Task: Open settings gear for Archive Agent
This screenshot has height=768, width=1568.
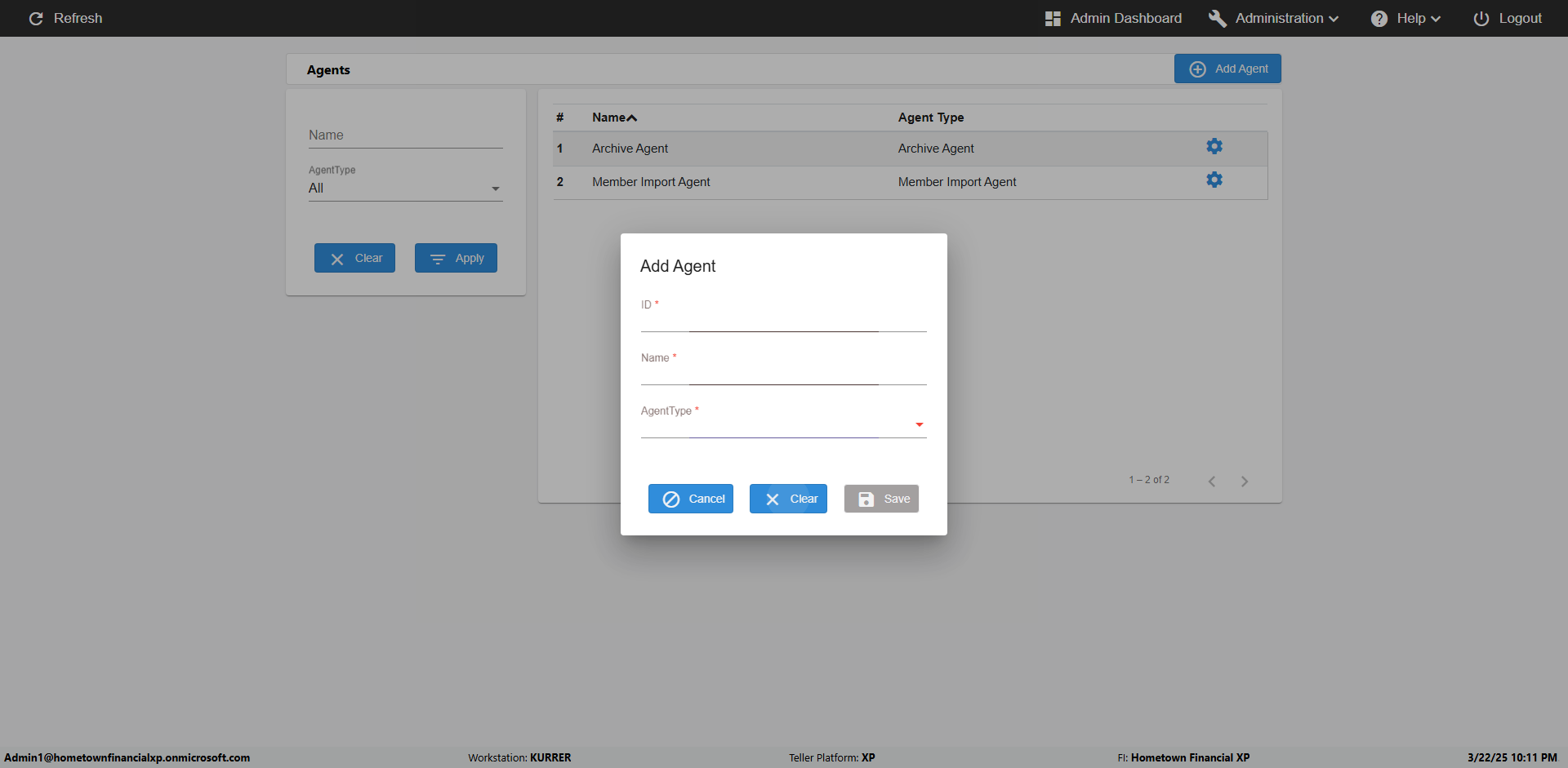Action: (x=1214, y=146)
